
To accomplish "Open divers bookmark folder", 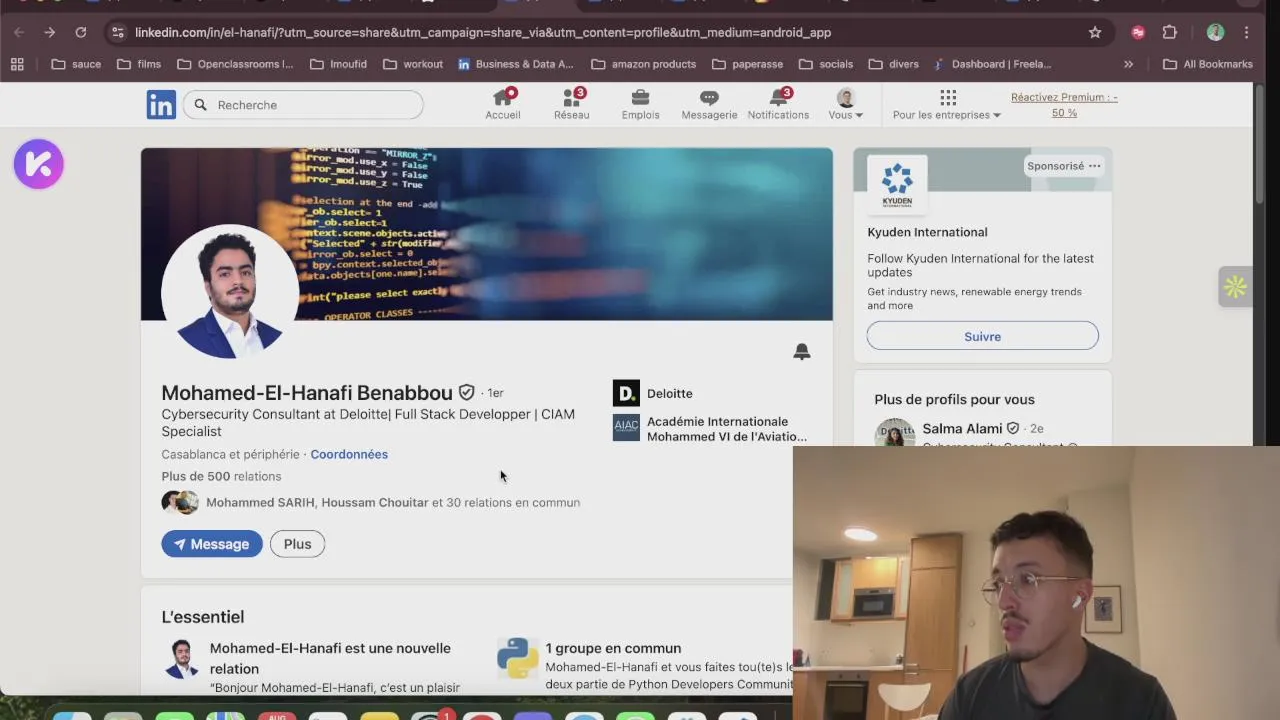I will [894, 64].
